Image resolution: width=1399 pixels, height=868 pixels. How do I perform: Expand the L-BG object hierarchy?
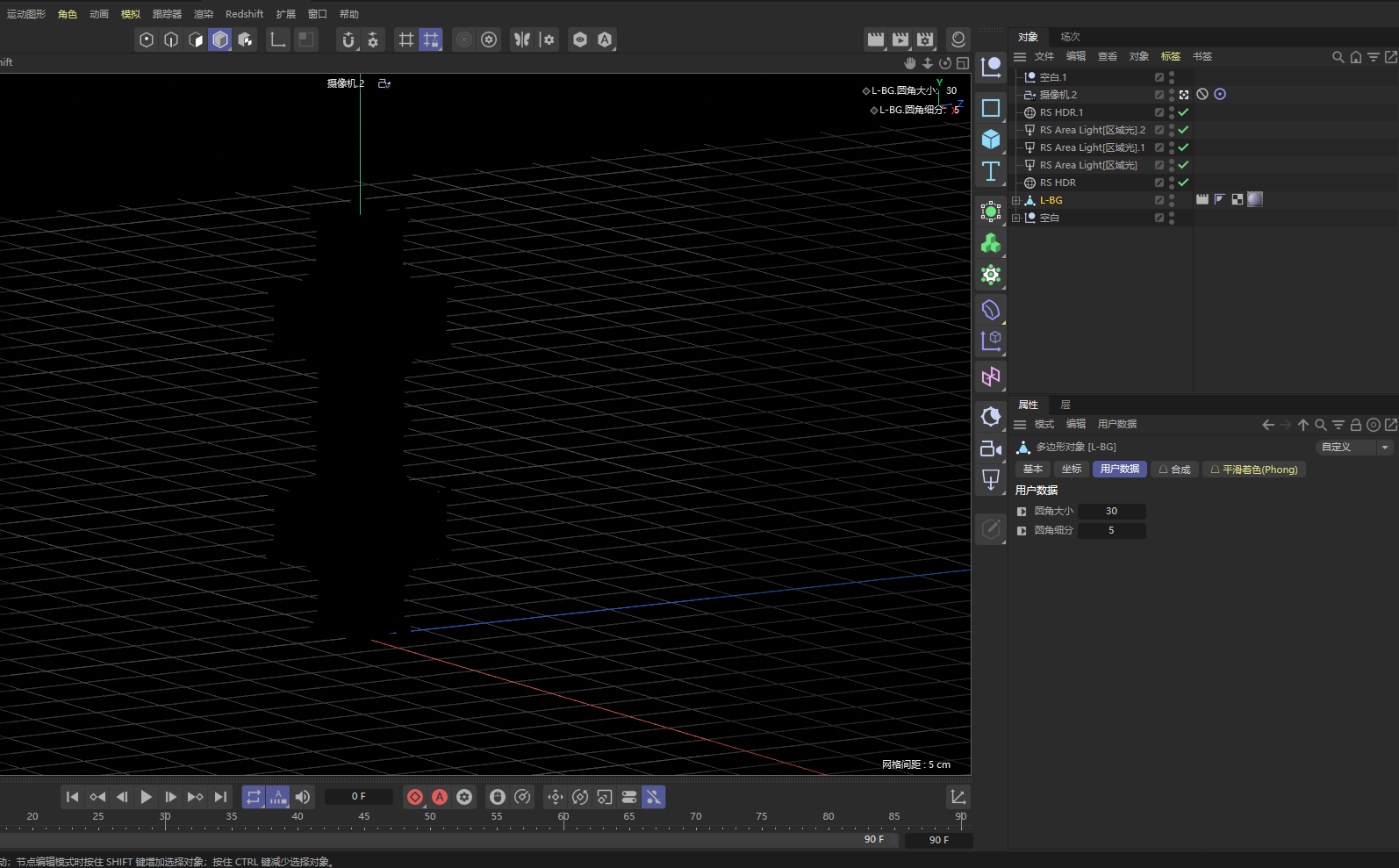(x=1016, y=200)
